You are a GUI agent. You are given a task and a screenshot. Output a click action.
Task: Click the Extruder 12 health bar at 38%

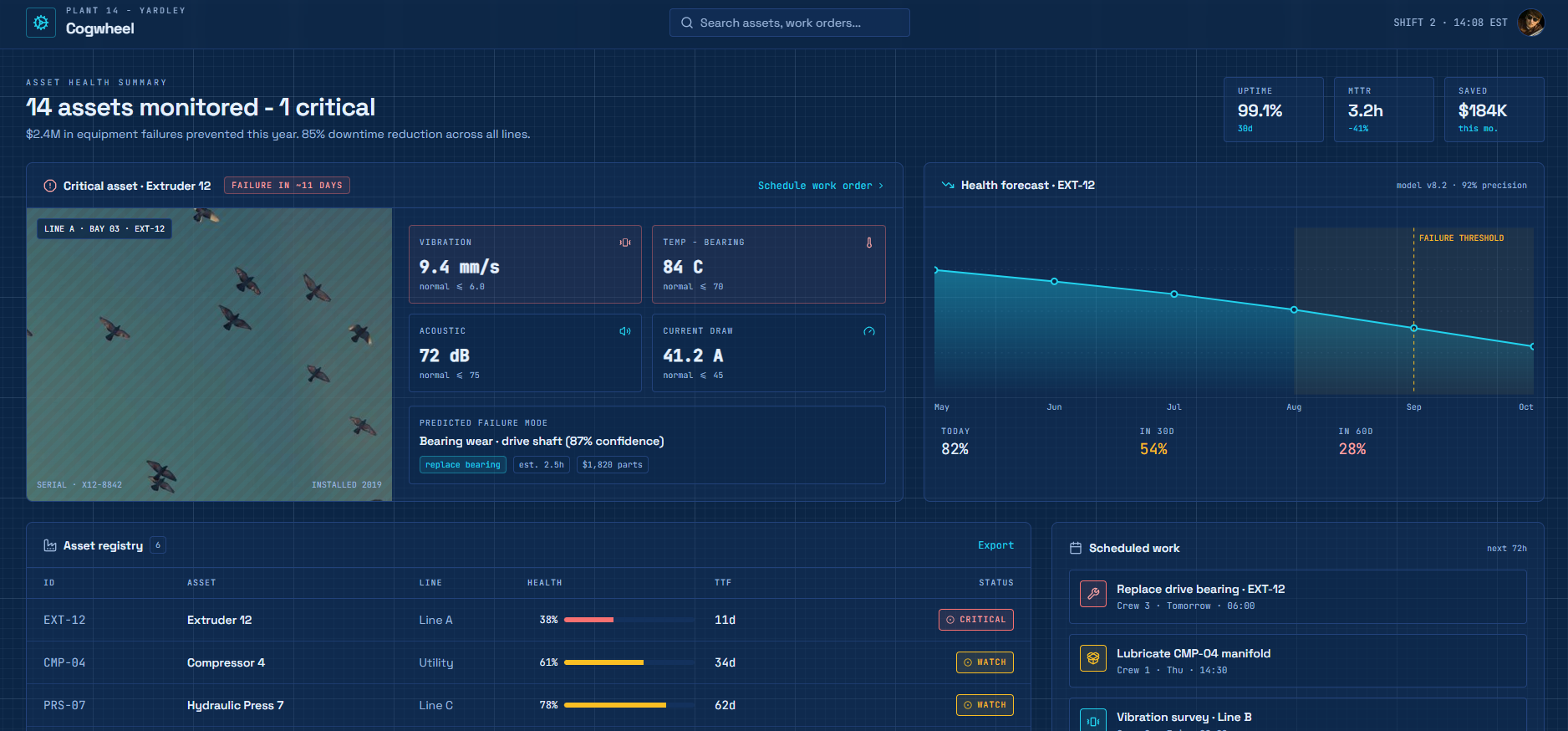click(629, 620)
